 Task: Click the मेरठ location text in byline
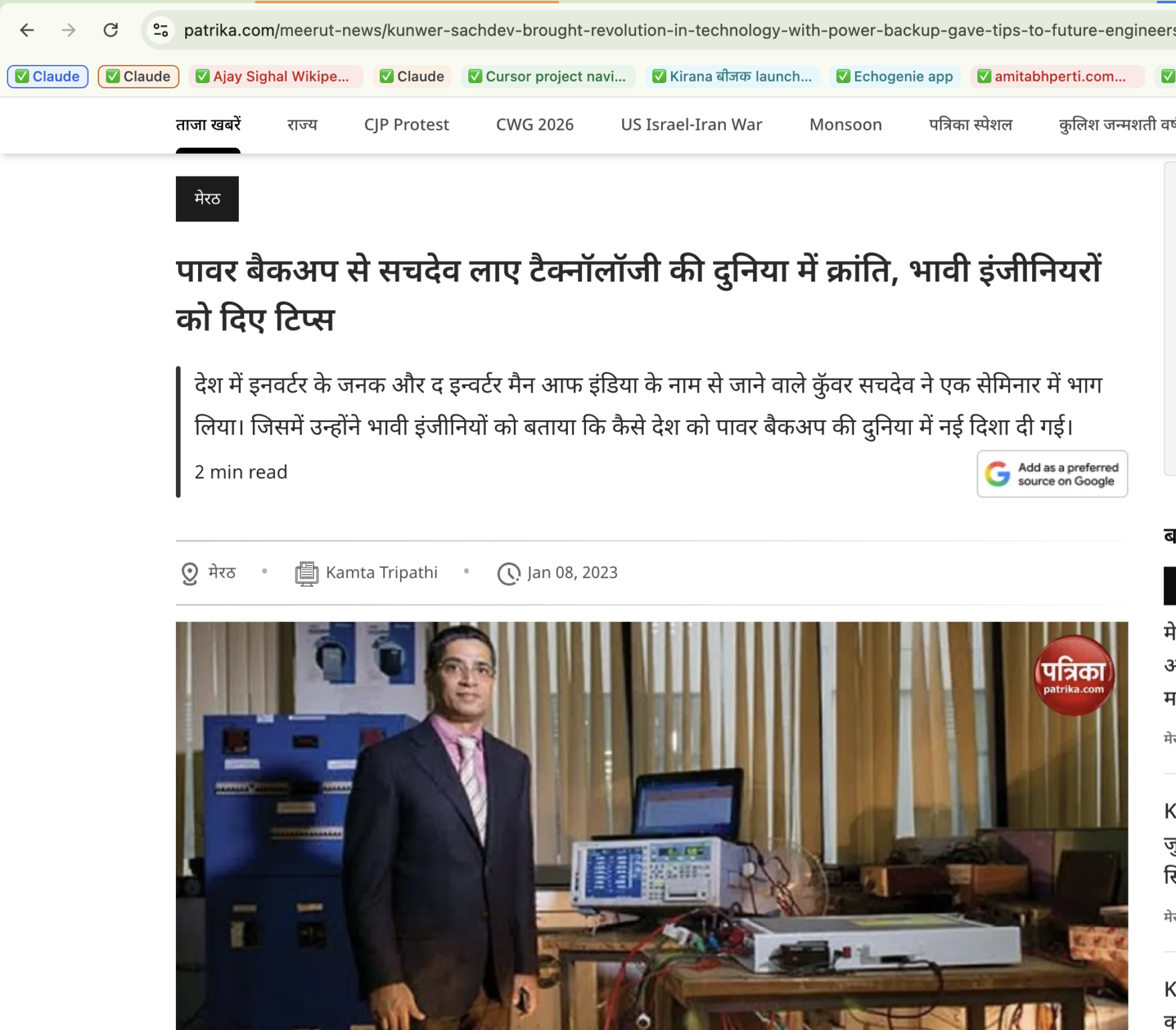click(222, 573)
